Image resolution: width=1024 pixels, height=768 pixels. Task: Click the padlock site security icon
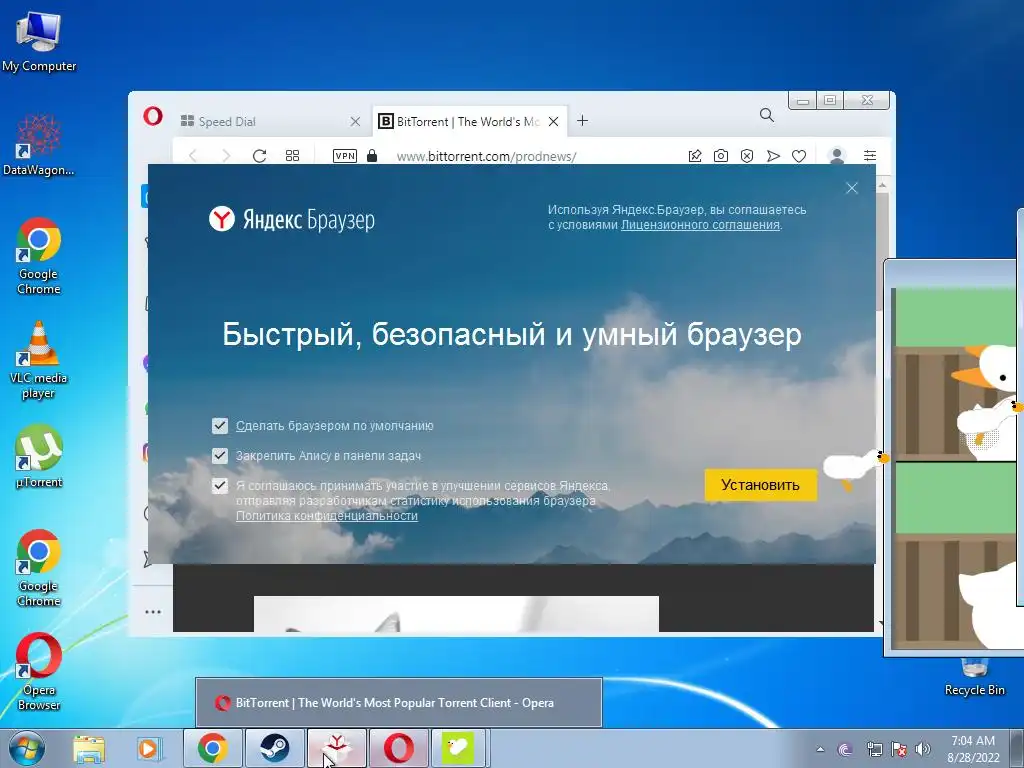tap(372, 156)
